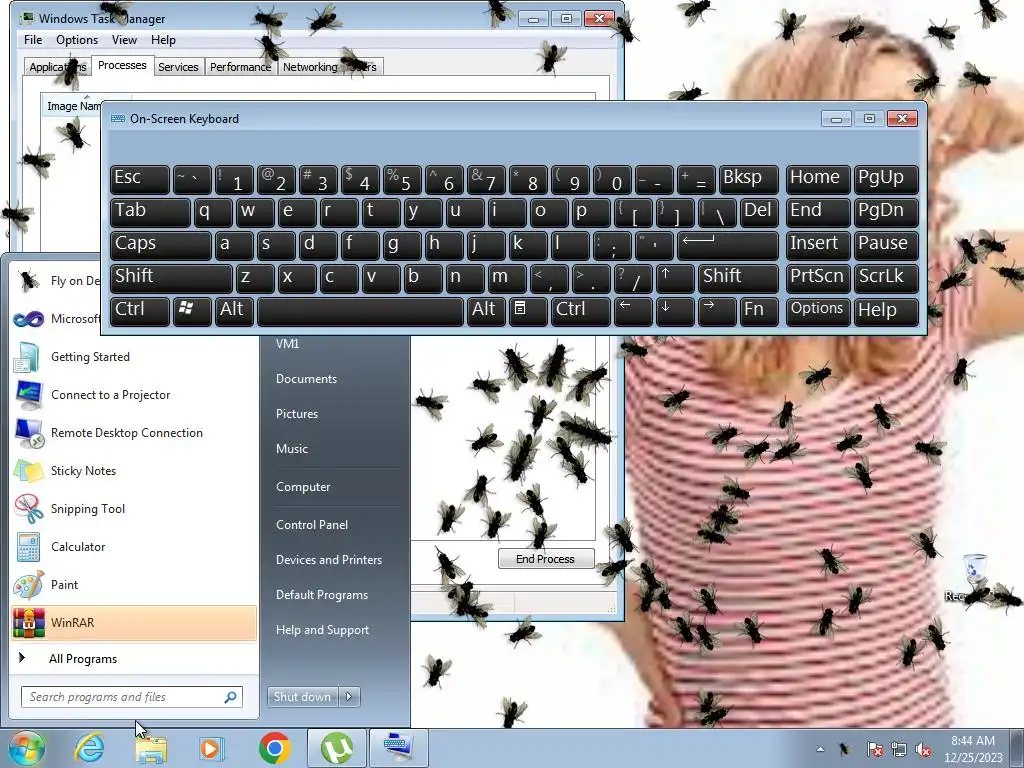Click the network tray icon
This screenshot has height=768, width=1024.
pos(899,749)
